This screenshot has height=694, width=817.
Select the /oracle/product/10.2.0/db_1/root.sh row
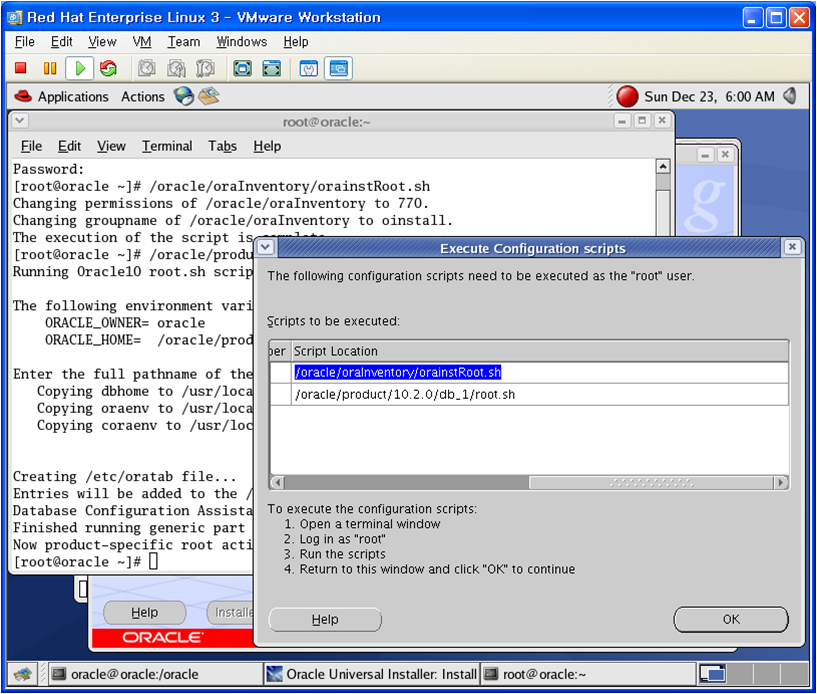click(529, 394)
